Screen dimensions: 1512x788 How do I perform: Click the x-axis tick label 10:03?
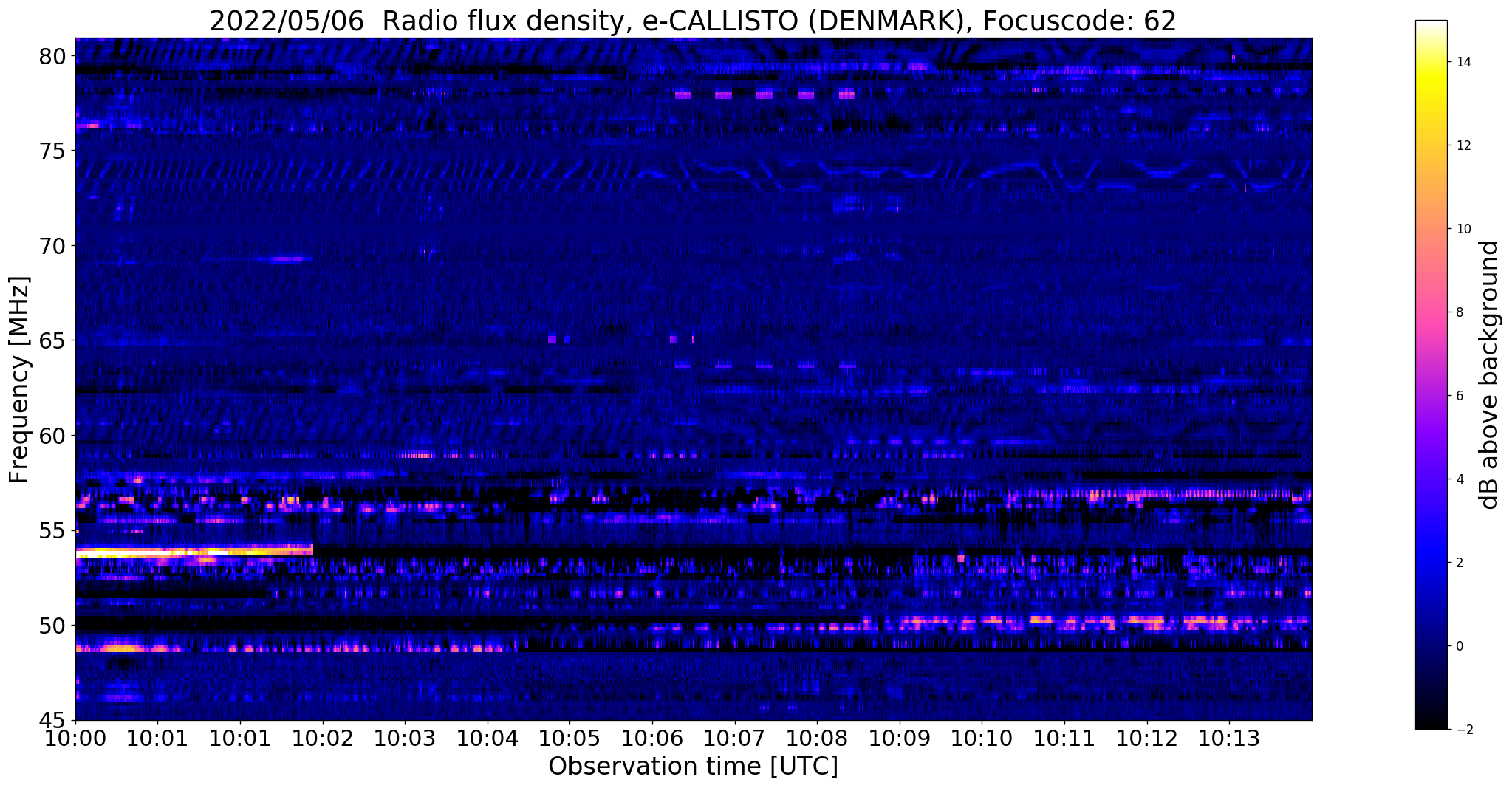[405, 739]
